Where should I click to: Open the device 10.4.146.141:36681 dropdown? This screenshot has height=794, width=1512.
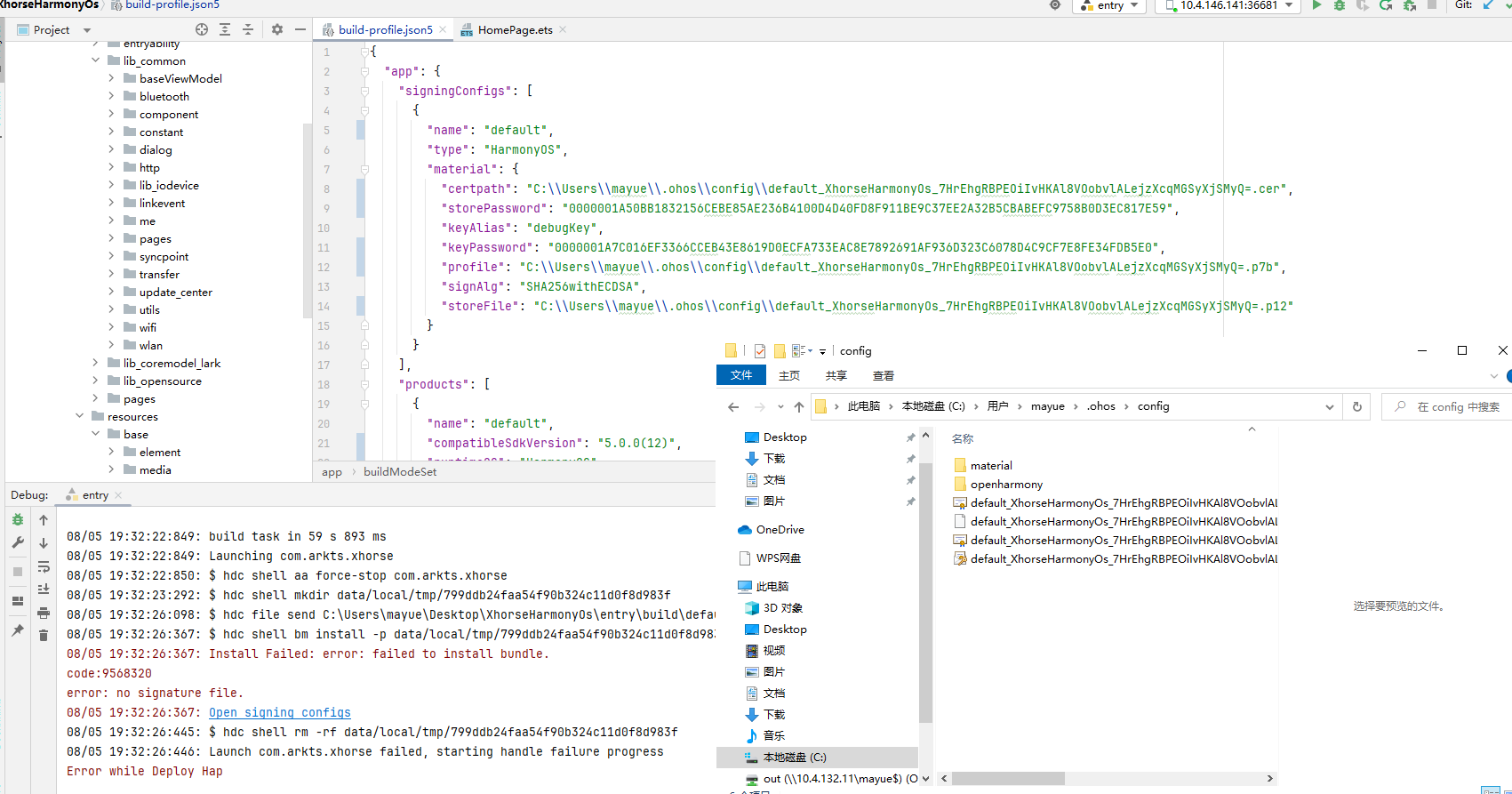pyautogui.click(x=1228, y=5)
